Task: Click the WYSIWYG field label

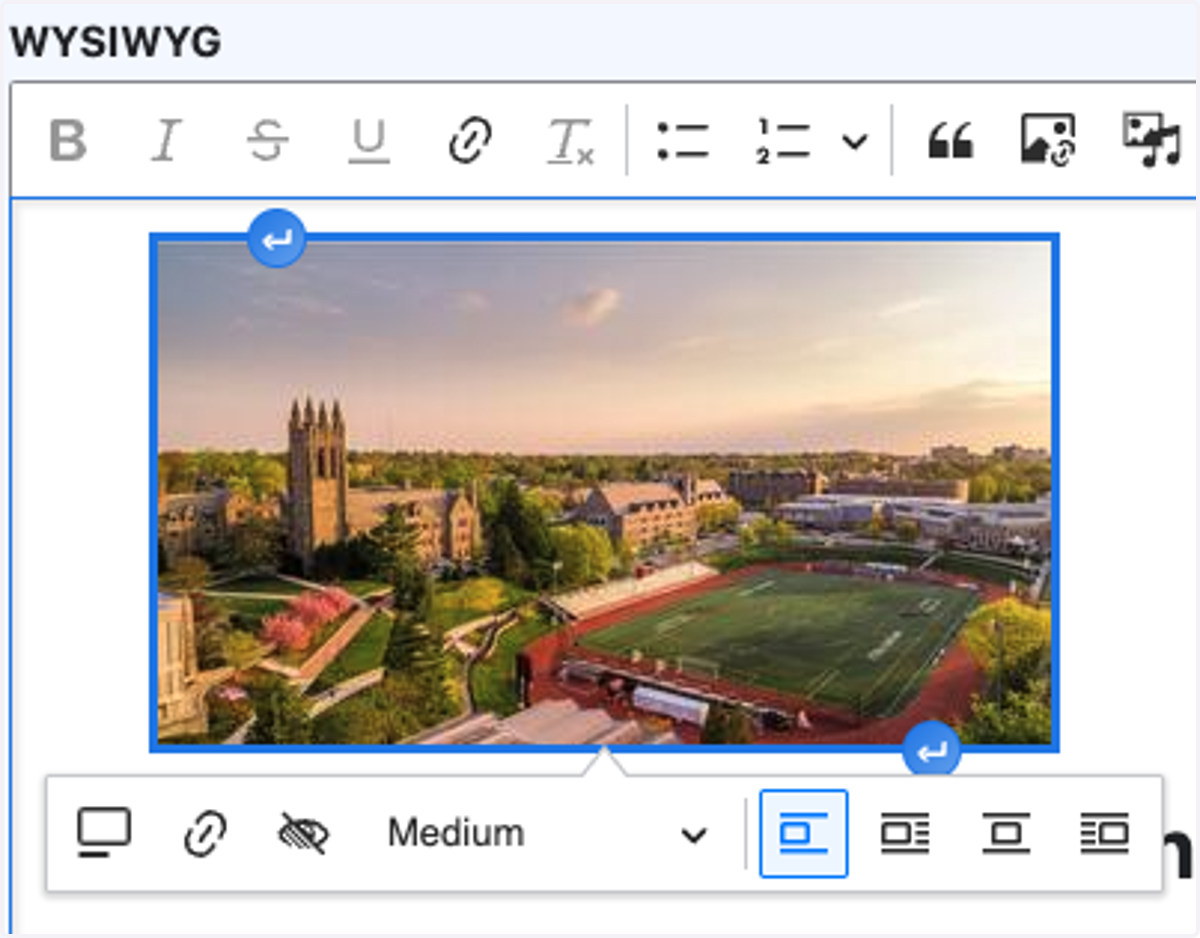Action: pyautogui.click(x=115, y=42)
